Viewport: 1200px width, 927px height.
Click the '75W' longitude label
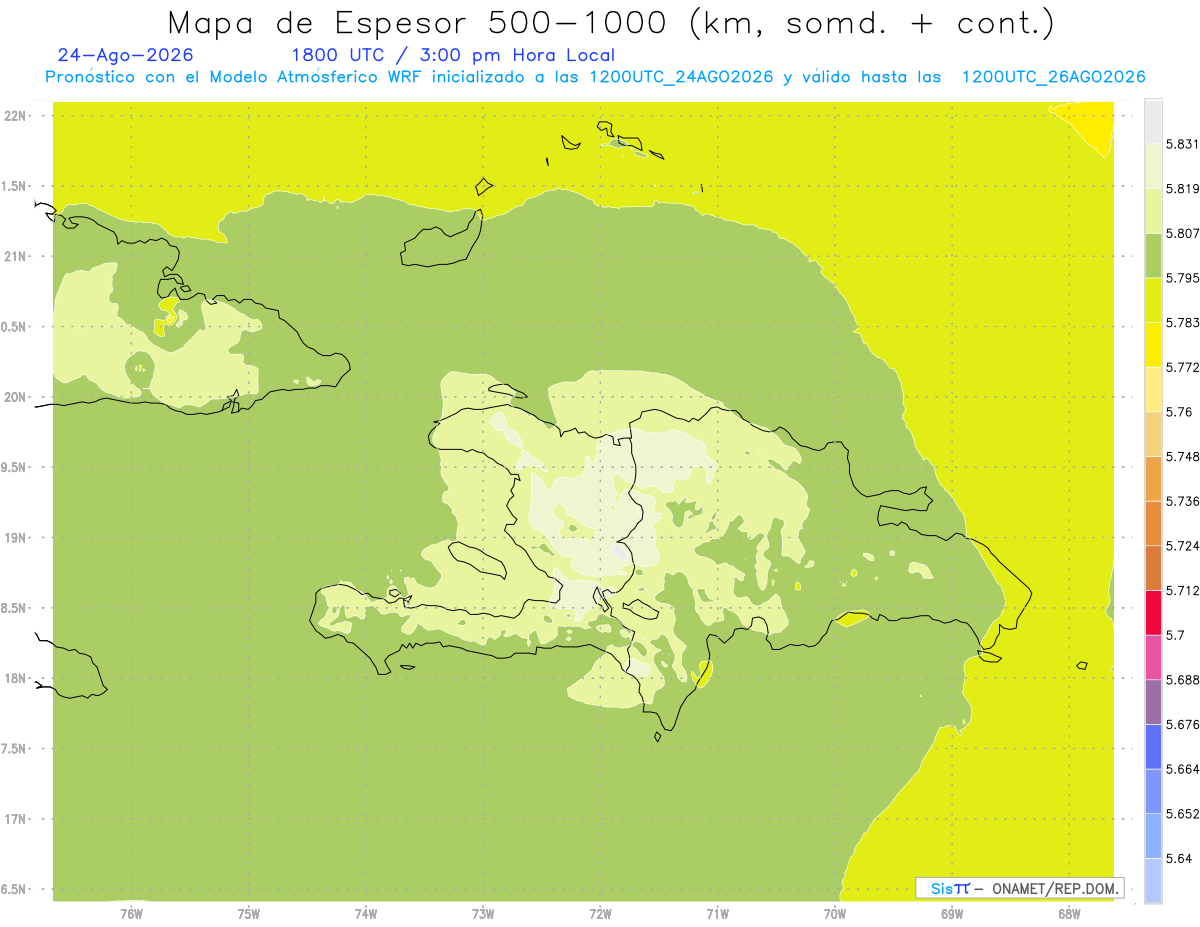pyautogui.click(x=249, y=913)
